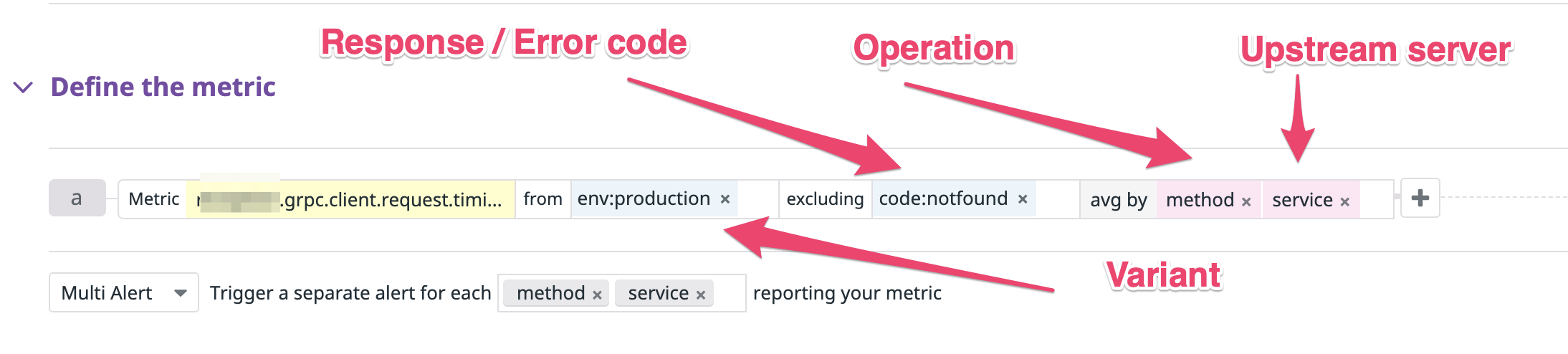Screen dimensions: 1568x354
Task: Remove method from avg by grouping
Action: coord(1246,202)
